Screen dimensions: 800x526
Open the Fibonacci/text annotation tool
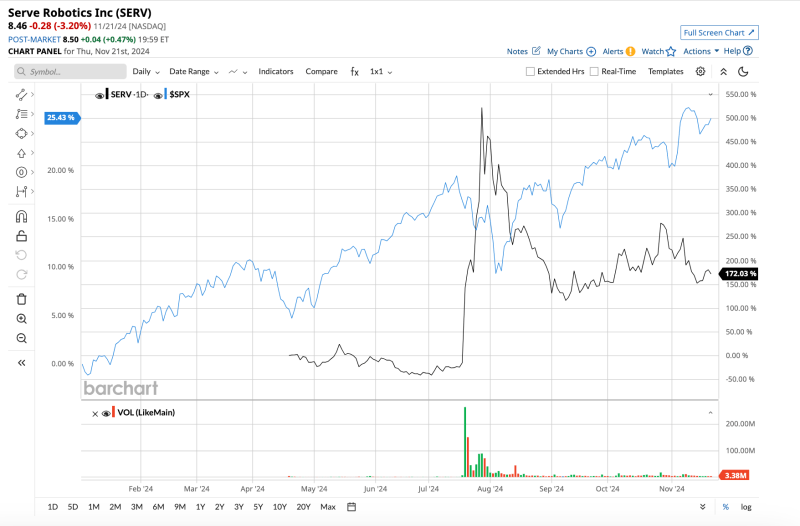pos(21,114)
